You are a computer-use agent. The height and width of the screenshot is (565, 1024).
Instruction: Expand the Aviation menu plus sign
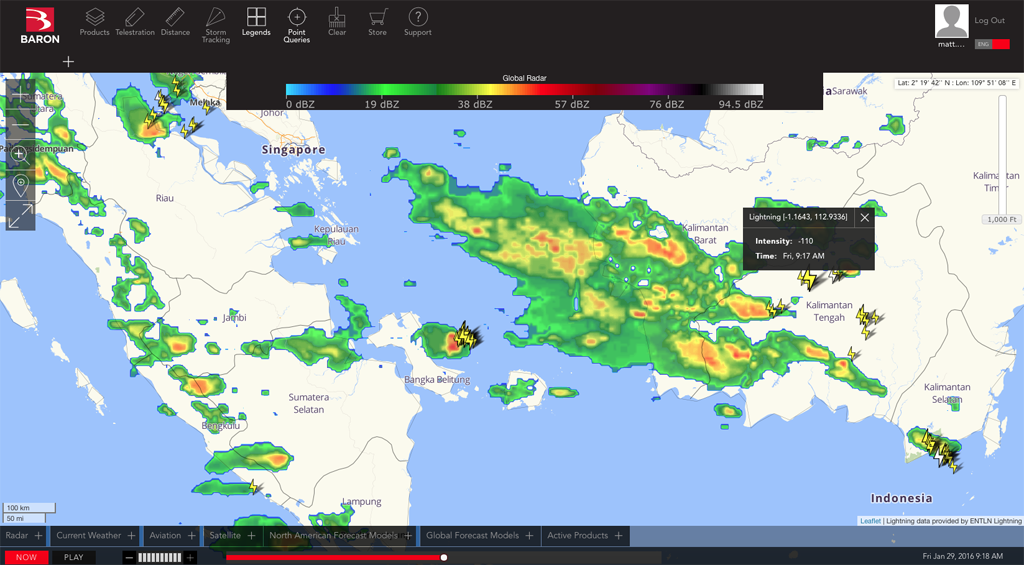pos(191,536)
